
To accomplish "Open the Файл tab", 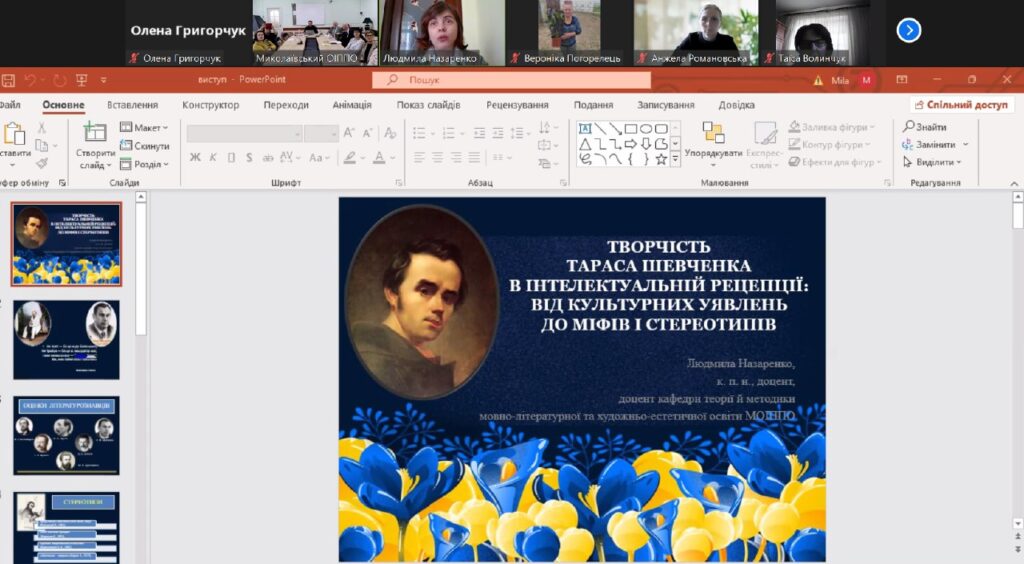I will 10,104.
